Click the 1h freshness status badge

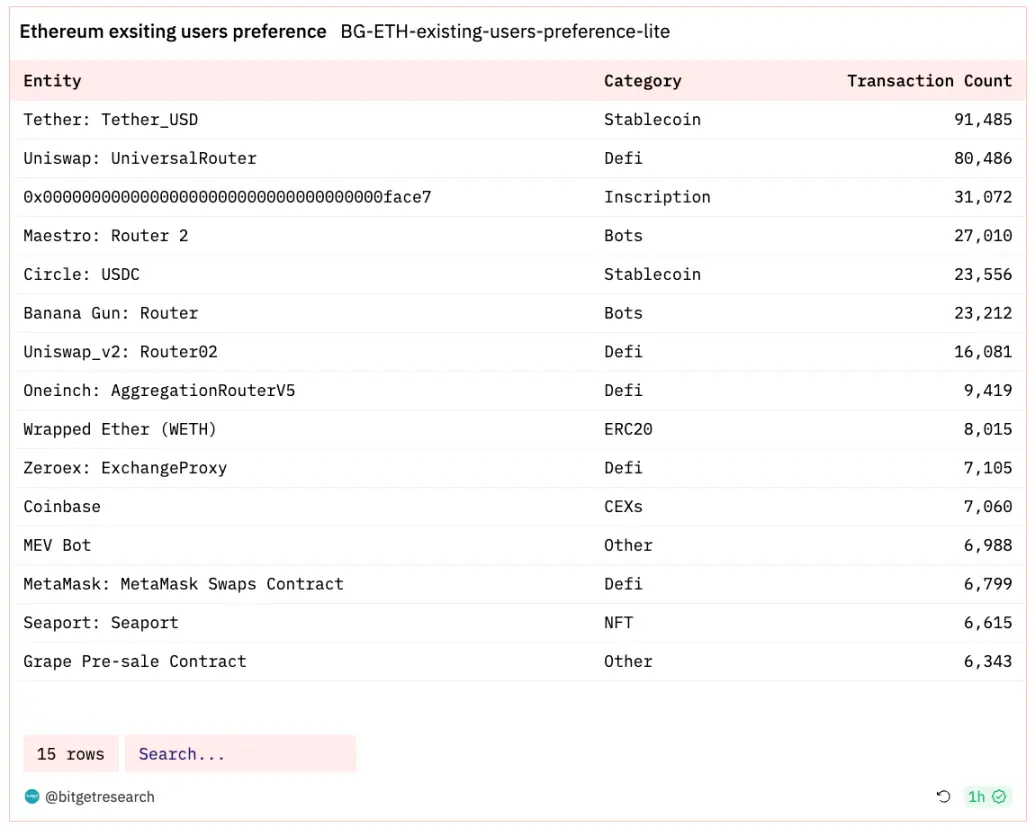[x=988, y=797]
